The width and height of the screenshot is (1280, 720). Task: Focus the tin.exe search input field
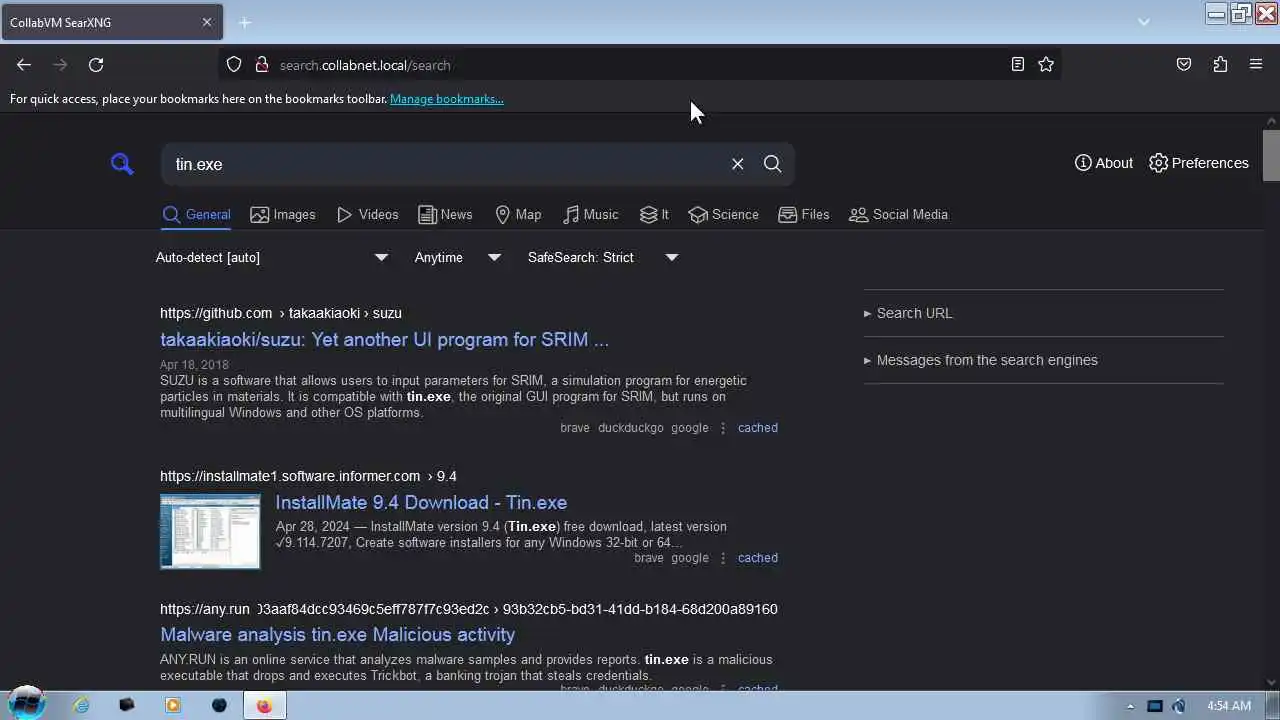click(445, 164)
